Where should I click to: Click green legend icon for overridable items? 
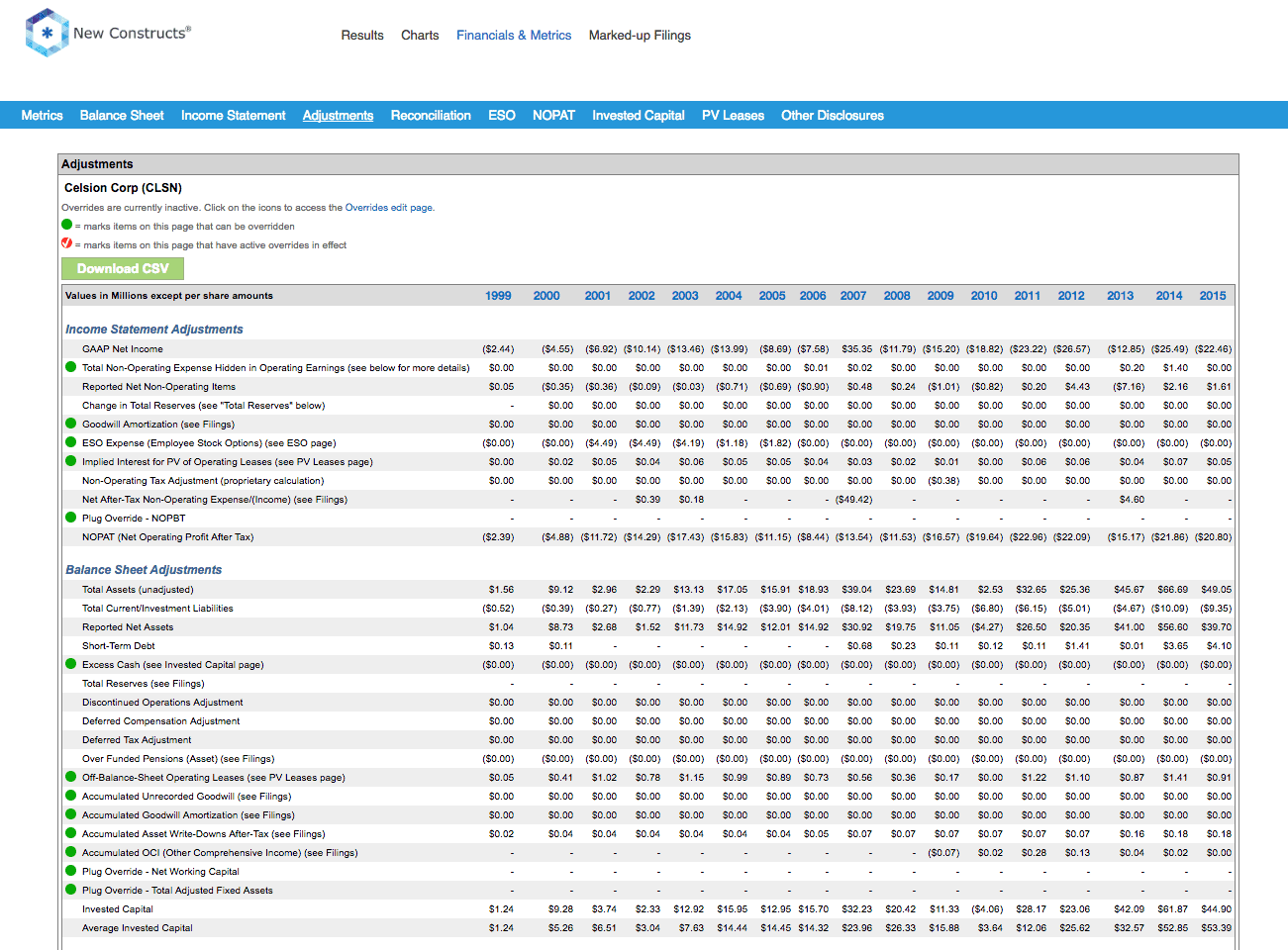(x=67, y=225)
